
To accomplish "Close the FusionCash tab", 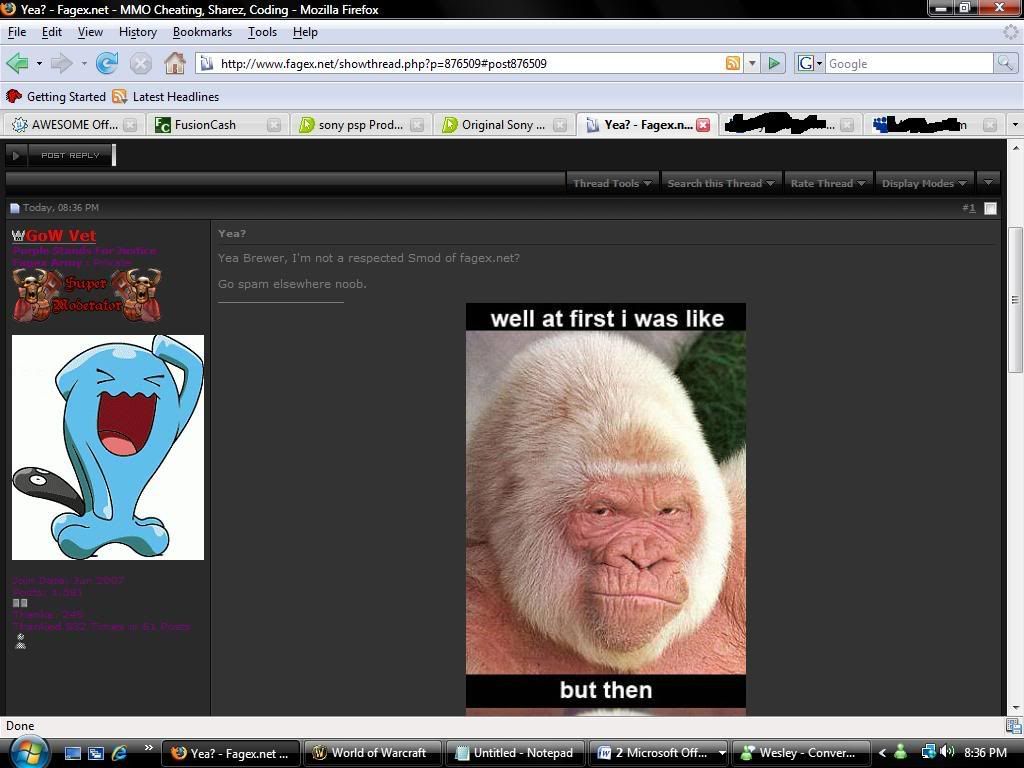I will click(x=274, y=125).
